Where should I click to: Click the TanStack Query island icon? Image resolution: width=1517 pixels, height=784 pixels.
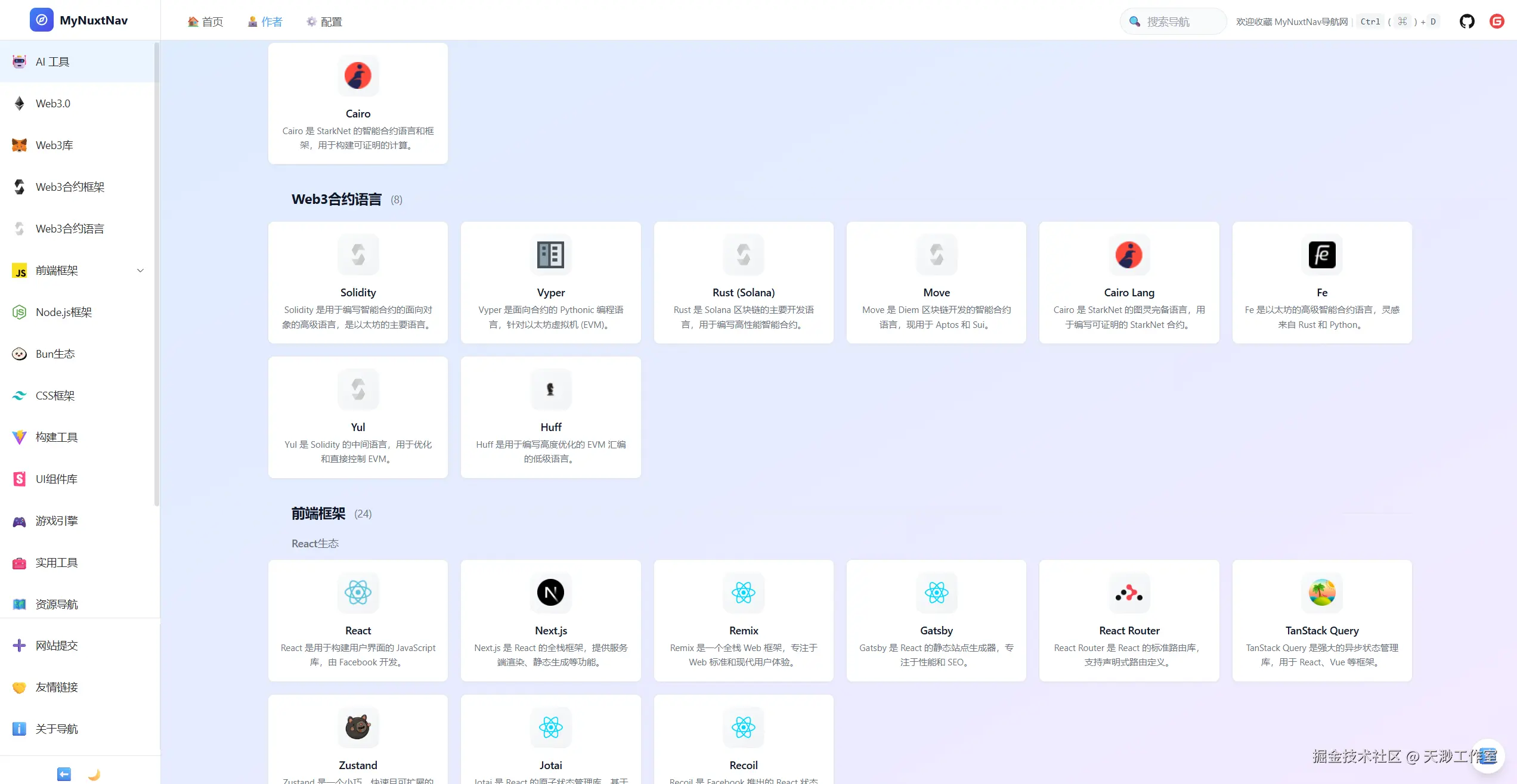1322,593
